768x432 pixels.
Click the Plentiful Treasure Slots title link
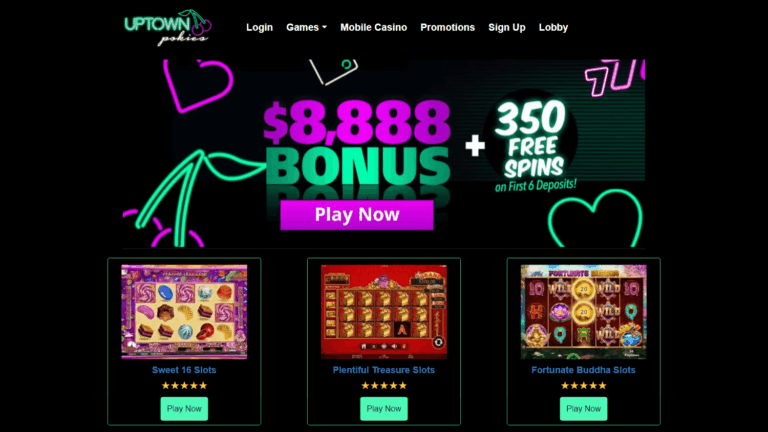(384, 370)
